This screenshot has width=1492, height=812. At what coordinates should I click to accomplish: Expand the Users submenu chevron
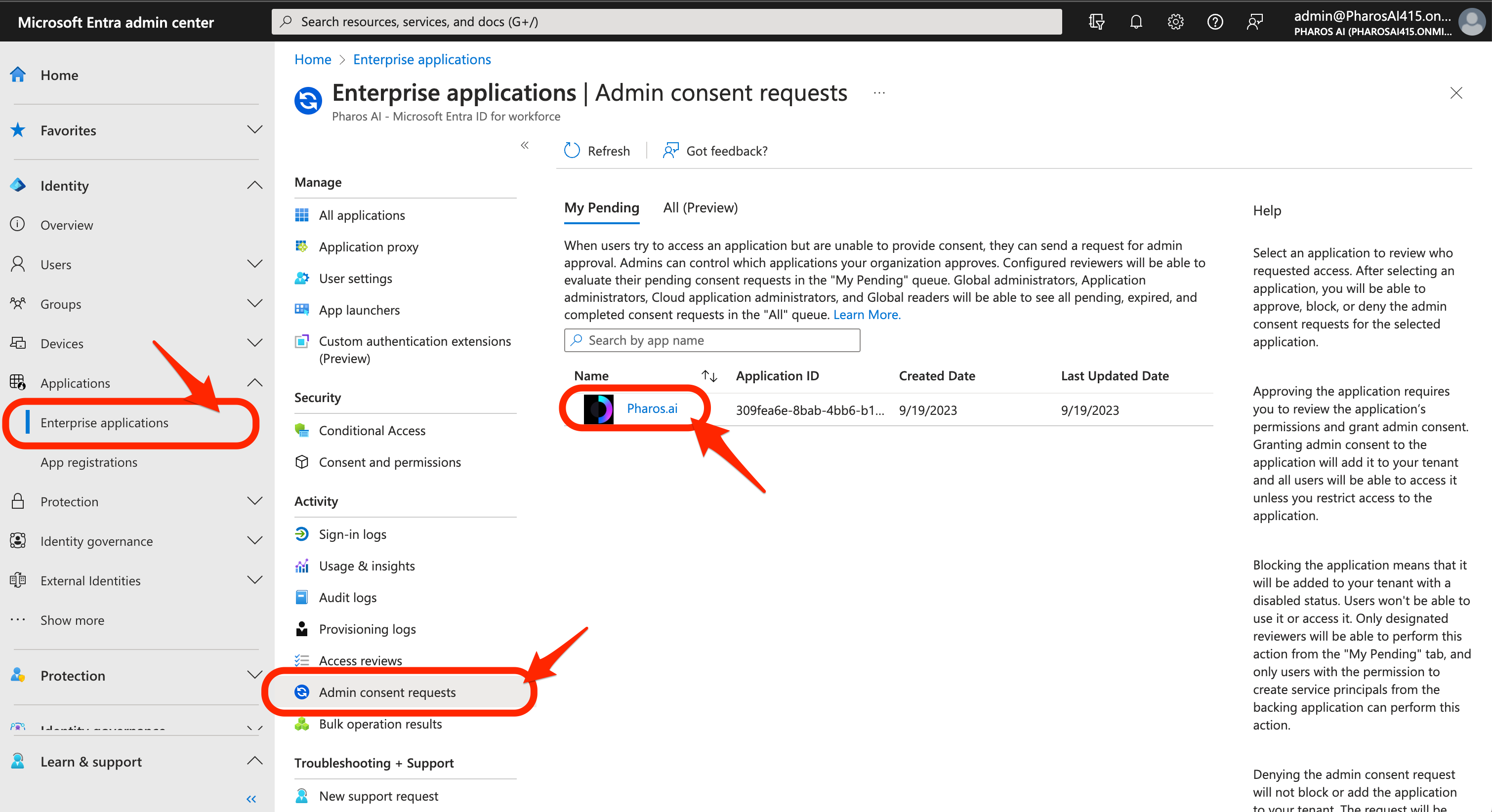(255, 264)
